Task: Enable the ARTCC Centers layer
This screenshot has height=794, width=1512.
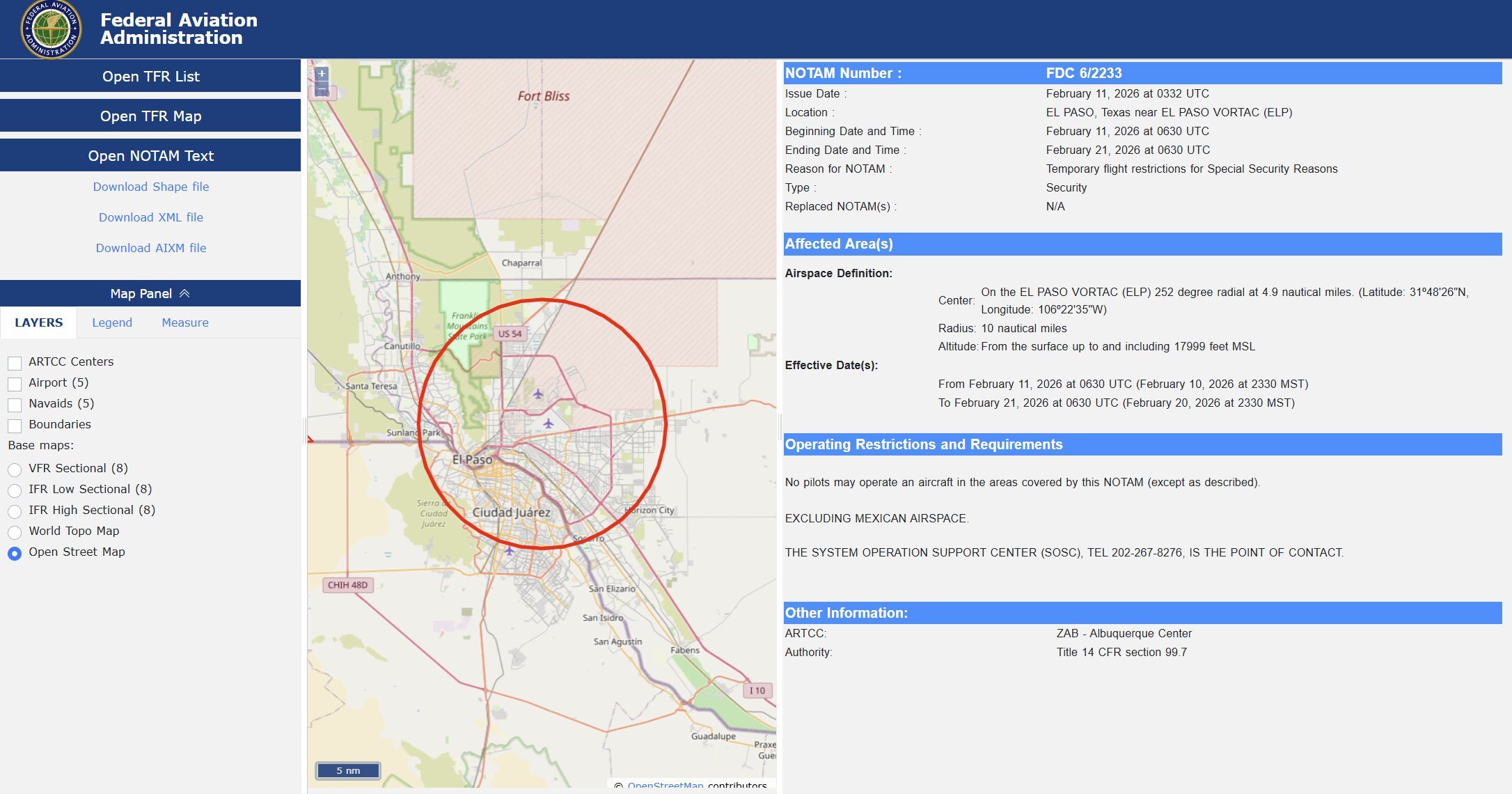Action: (x=15, y=361)
